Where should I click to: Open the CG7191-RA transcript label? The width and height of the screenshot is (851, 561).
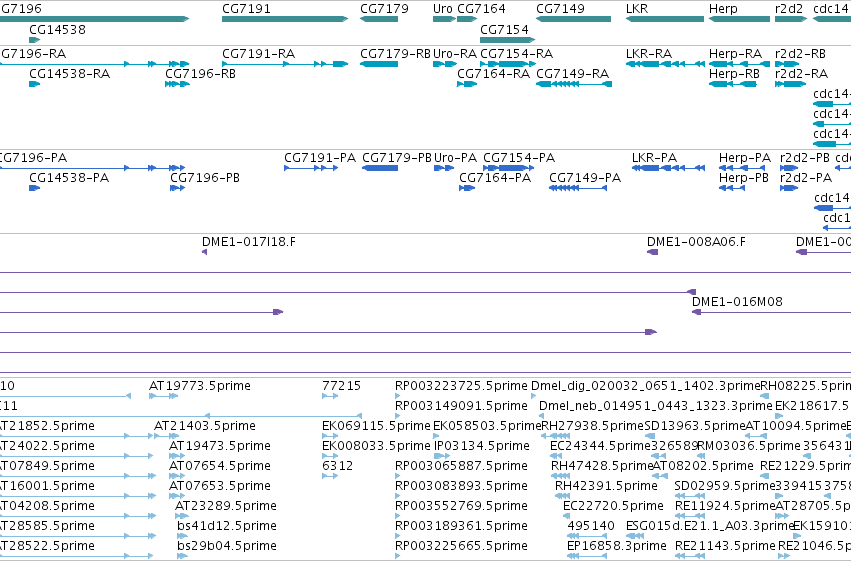tap(258, 54)
